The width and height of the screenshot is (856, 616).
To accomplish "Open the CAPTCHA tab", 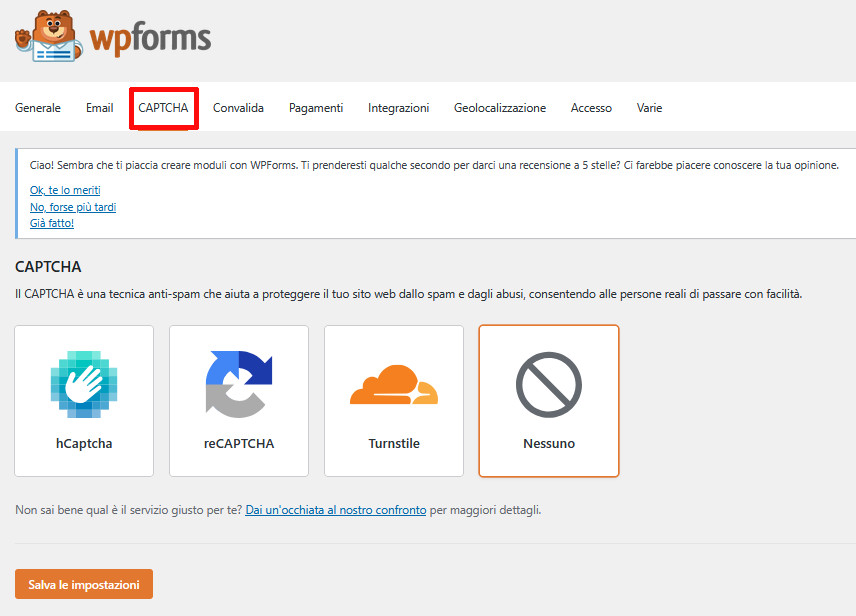I will click(163, 108).
